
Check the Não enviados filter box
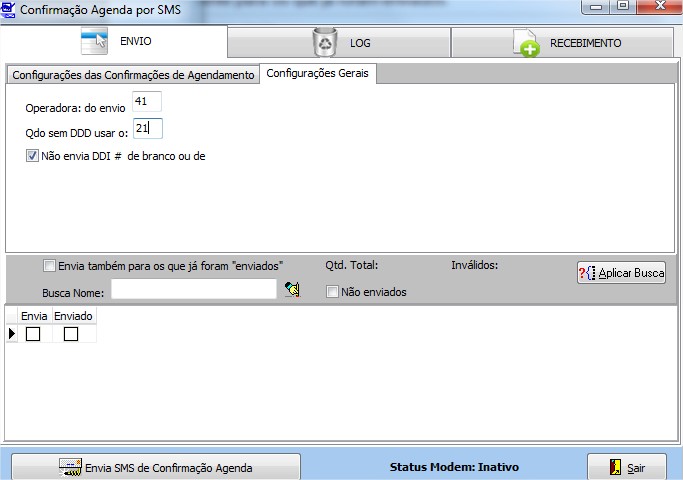(333, 292)
